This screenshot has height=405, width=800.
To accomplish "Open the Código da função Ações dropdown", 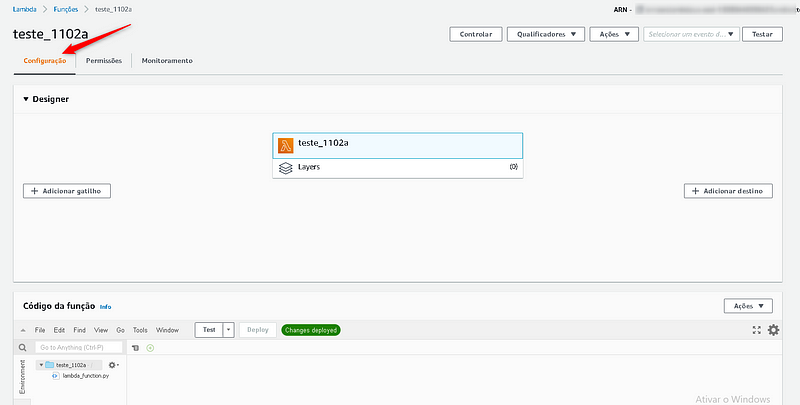I will coord(748,306).
